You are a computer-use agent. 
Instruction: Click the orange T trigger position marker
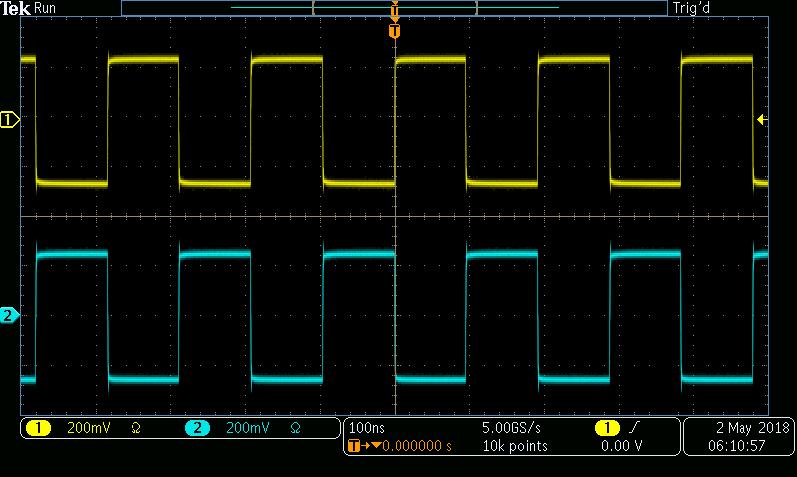(x=394, y=31)
